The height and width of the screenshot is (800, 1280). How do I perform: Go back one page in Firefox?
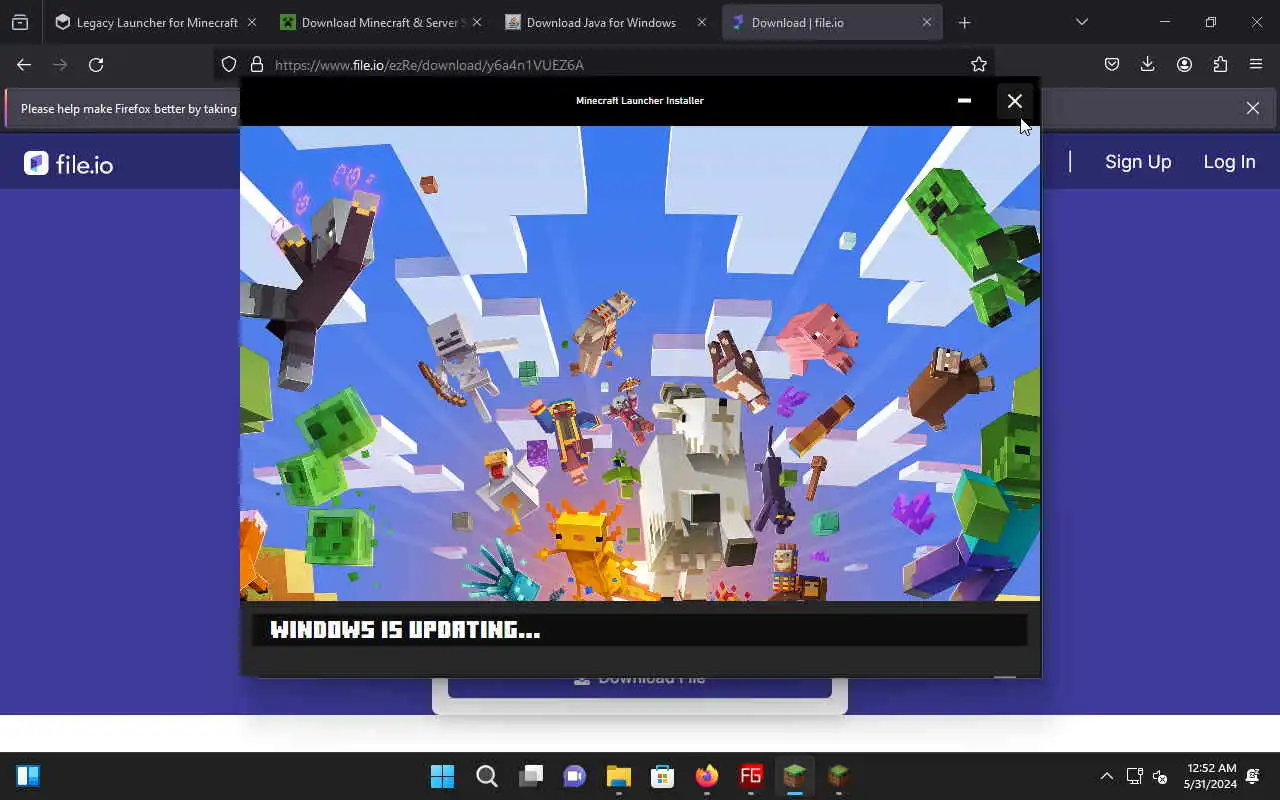coord(24,64)
